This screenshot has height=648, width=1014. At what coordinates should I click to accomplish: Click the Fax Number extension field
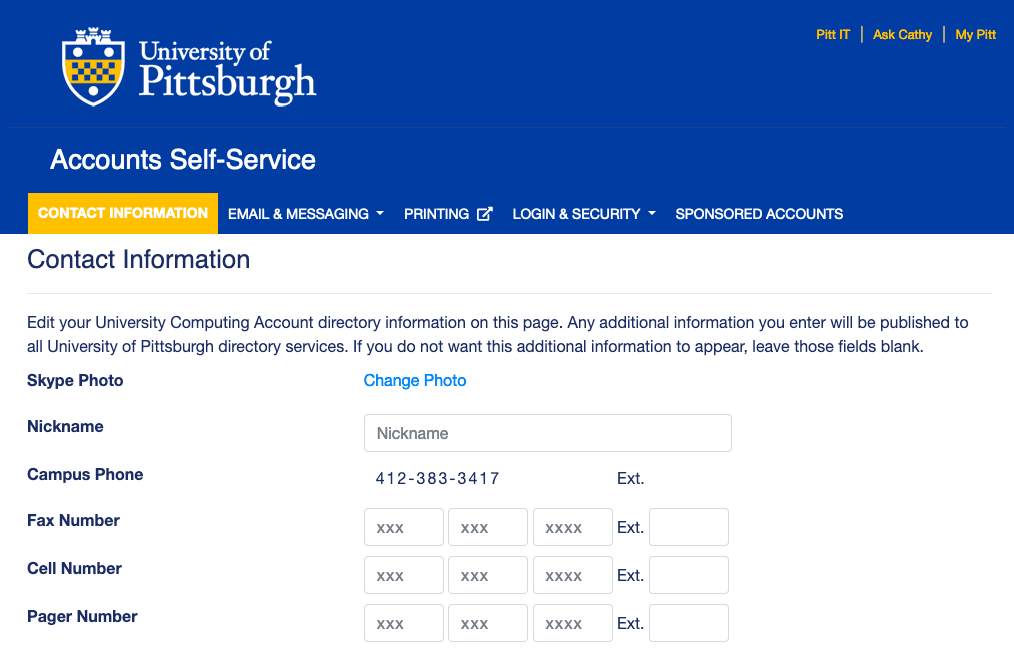[689, 527]
